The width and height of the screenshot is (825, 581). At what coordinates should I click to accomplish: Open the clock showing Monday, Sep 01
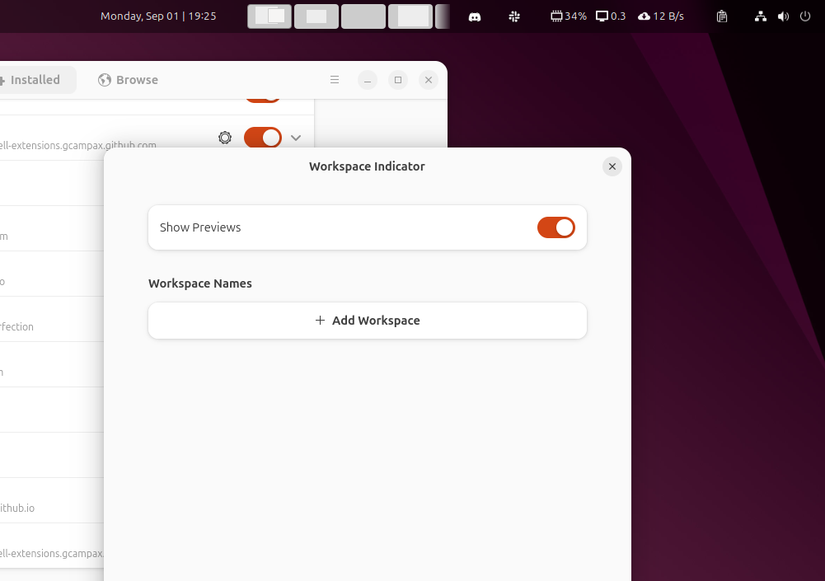(160, 16)
